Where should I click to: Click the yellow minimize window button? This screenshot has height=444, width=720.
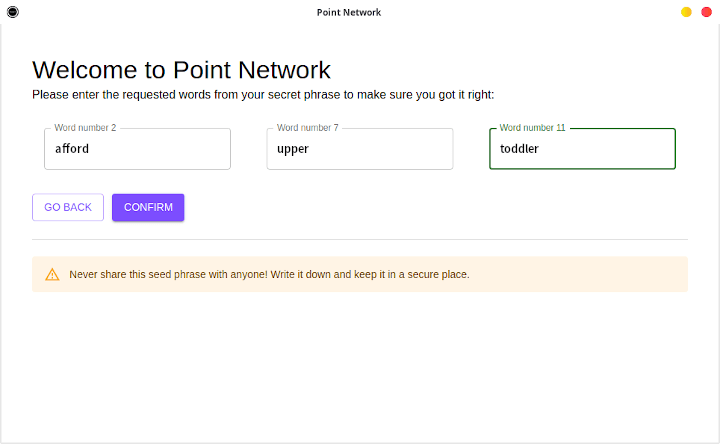click(686, 12)
